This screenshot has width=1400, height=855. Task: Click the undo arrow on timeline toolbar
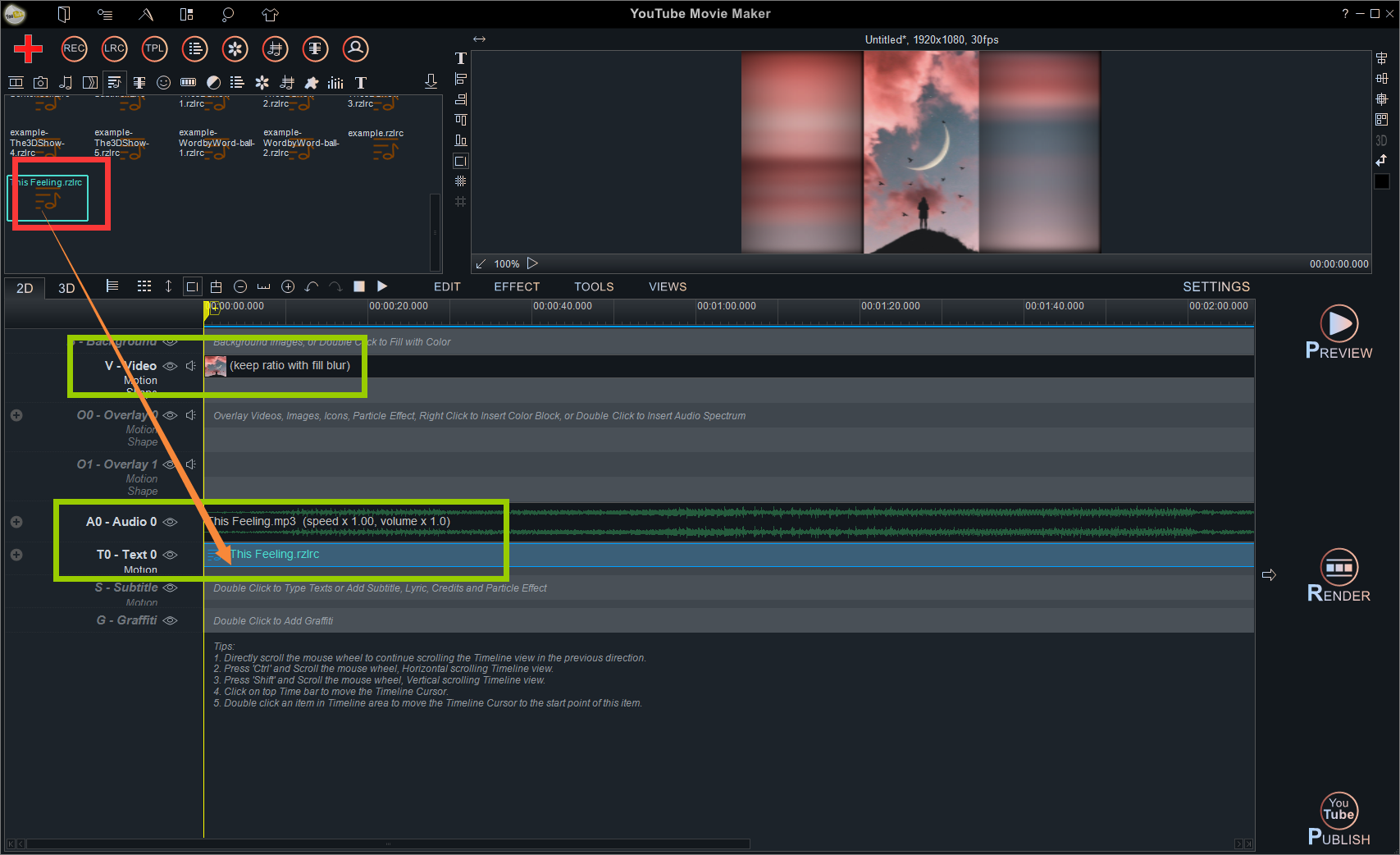(x=312, y=286)
